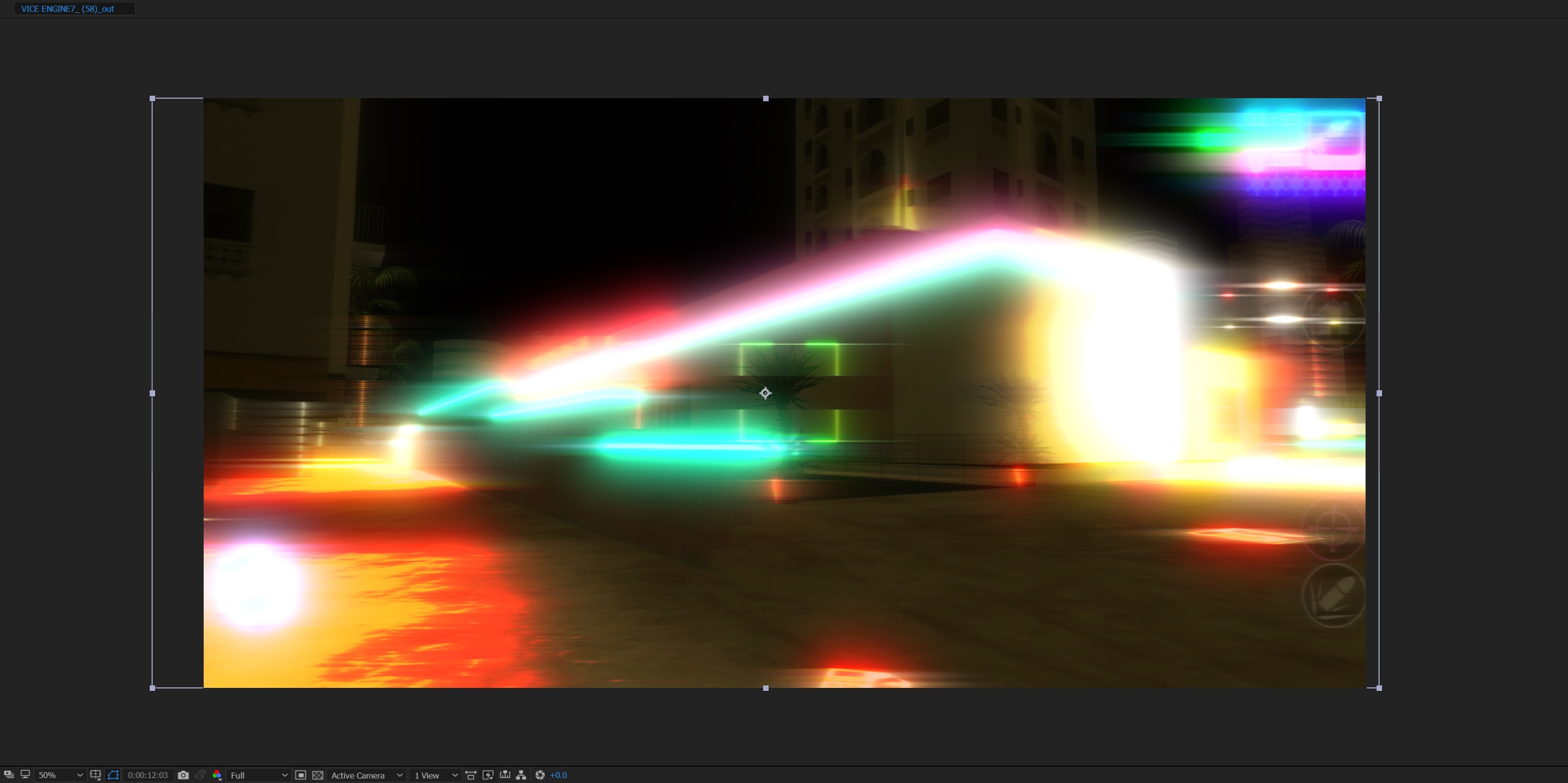Click the bottom-center layer transform handle

[x=766, y=688]
